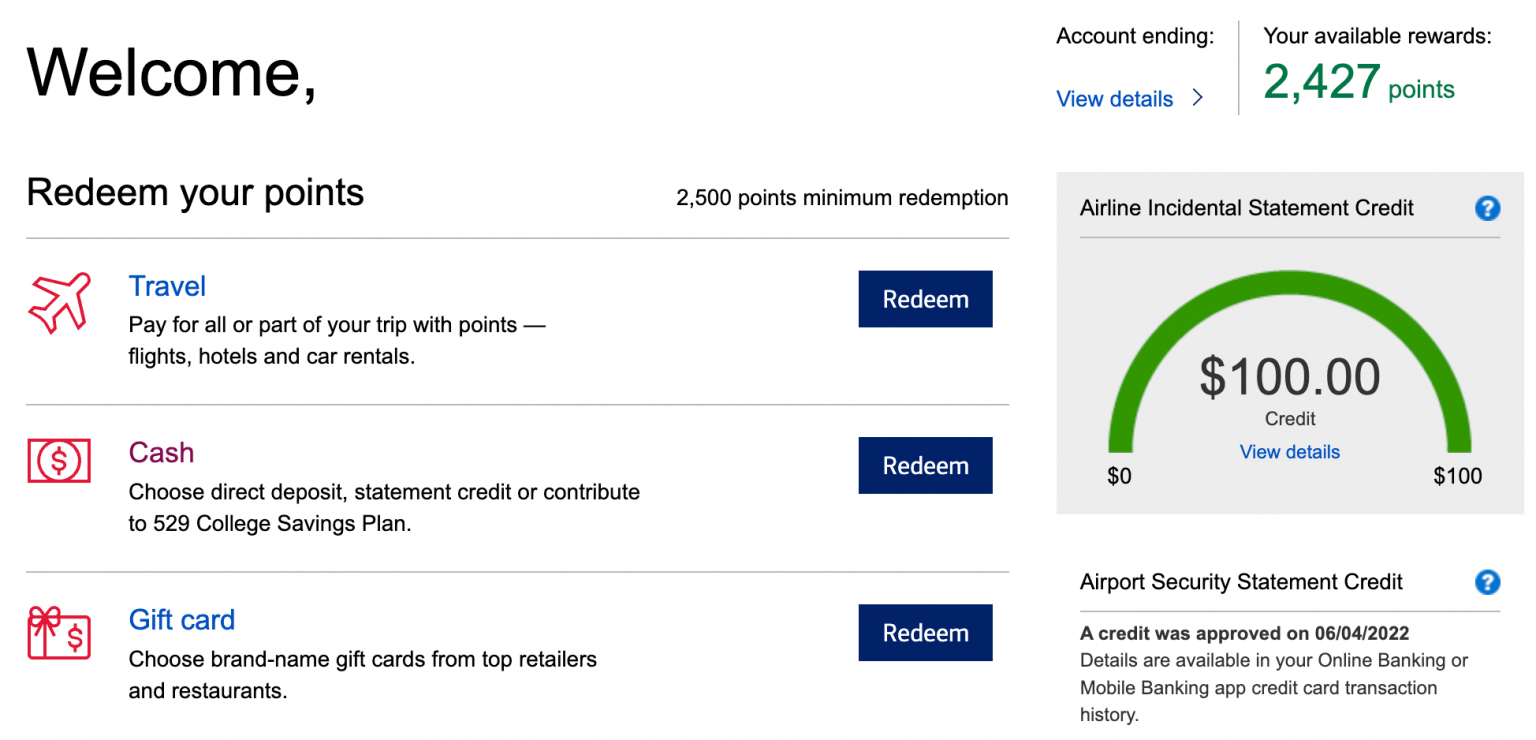Viewport: 1536px width, 740px height.
Task: Click the $100.00 credit amount
Action: [x=1289, y=376]
